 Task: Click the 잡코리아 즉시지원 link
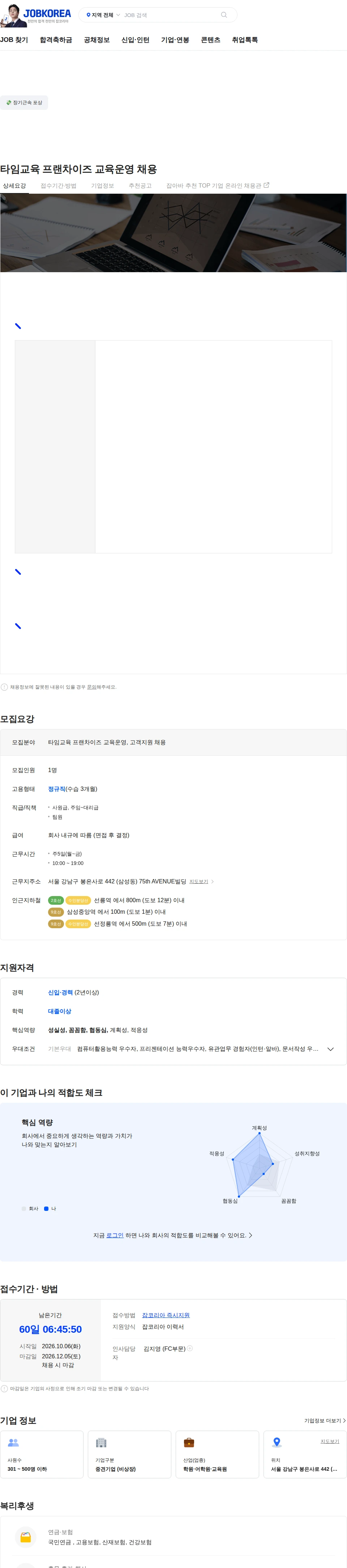pos(166,1315)
